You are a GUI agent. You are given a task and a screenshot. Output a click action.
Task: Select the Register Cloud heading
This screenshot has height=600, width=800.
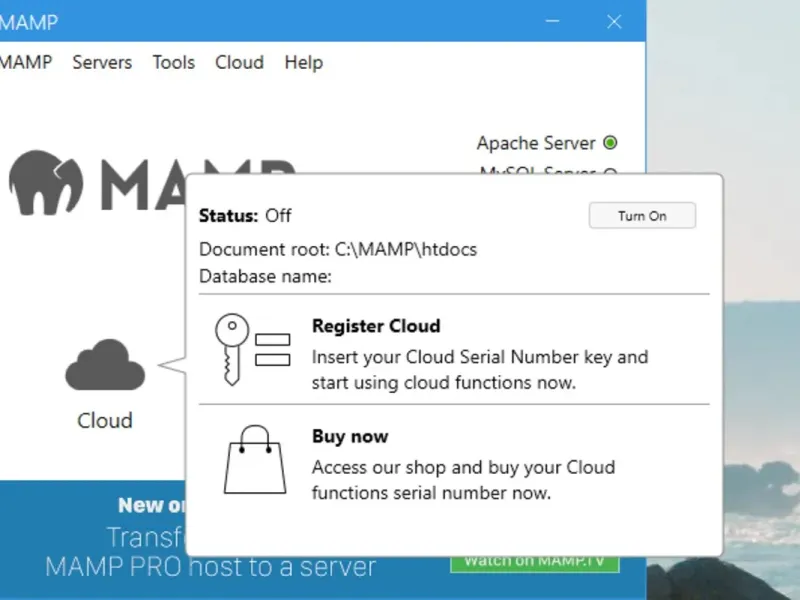(x=376, y=326)
